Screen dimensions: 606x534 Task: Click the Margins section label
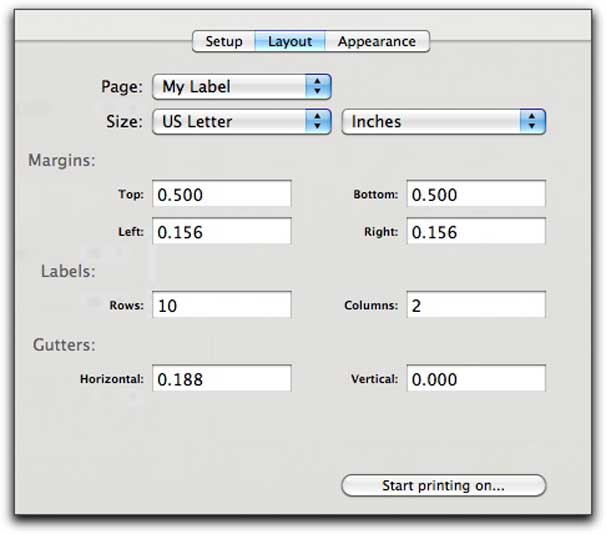pos(62,160)
